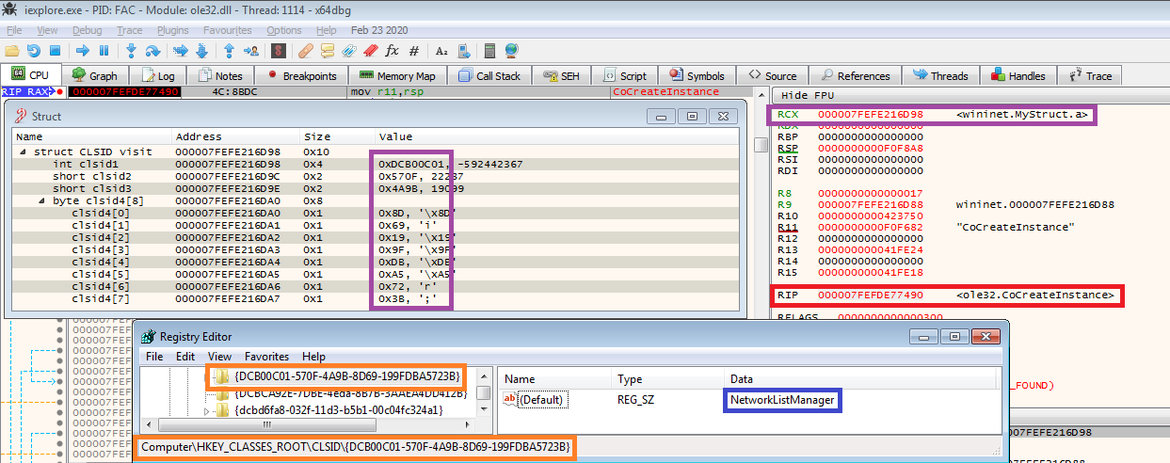The height and width of the screenshot is (463, 1170).
Task: Open the calculator toolbar icon
Action: tap(488, 50)
